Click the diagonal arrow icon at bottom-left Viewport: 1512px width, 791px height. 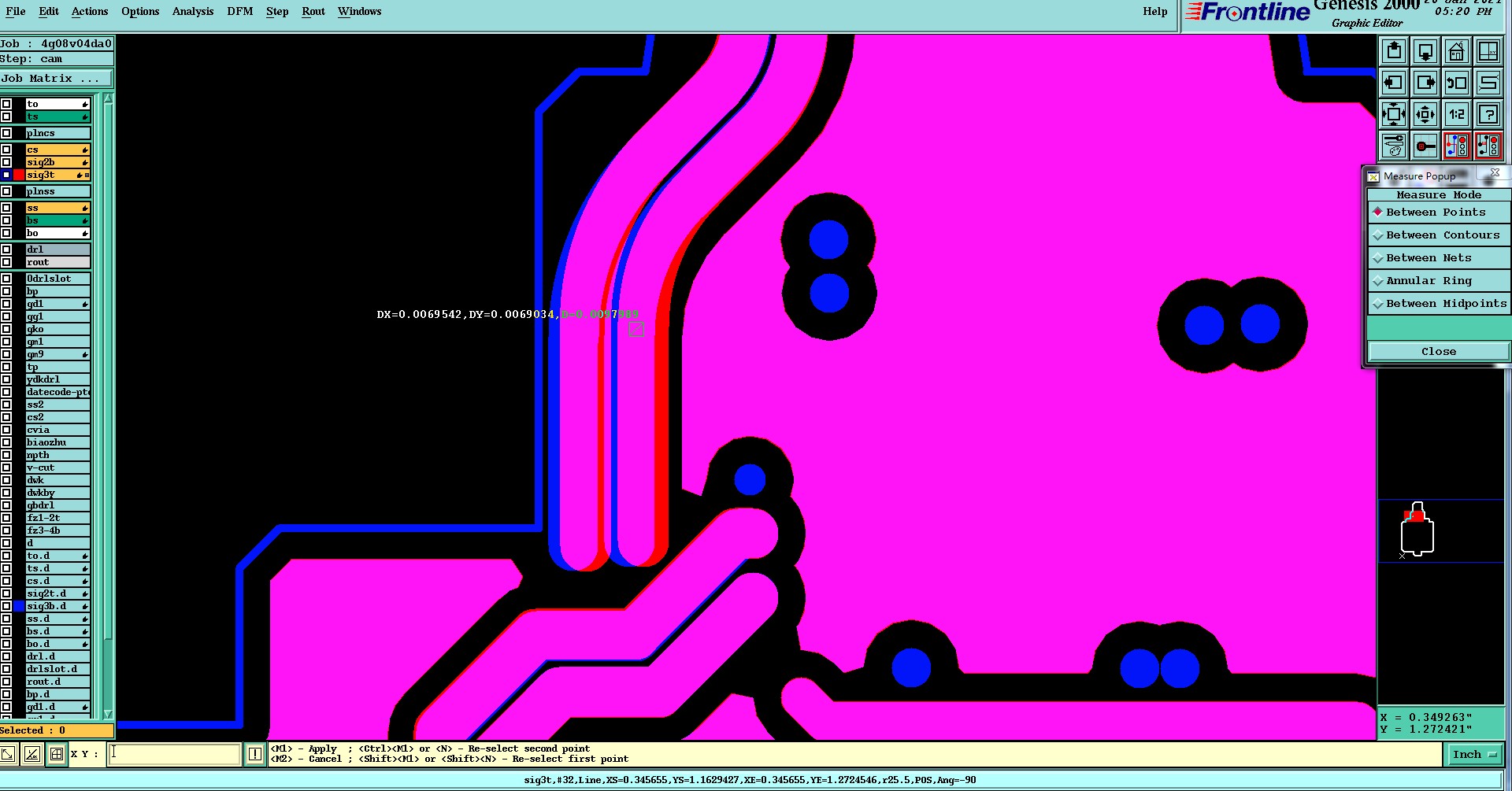pos(8,754)
